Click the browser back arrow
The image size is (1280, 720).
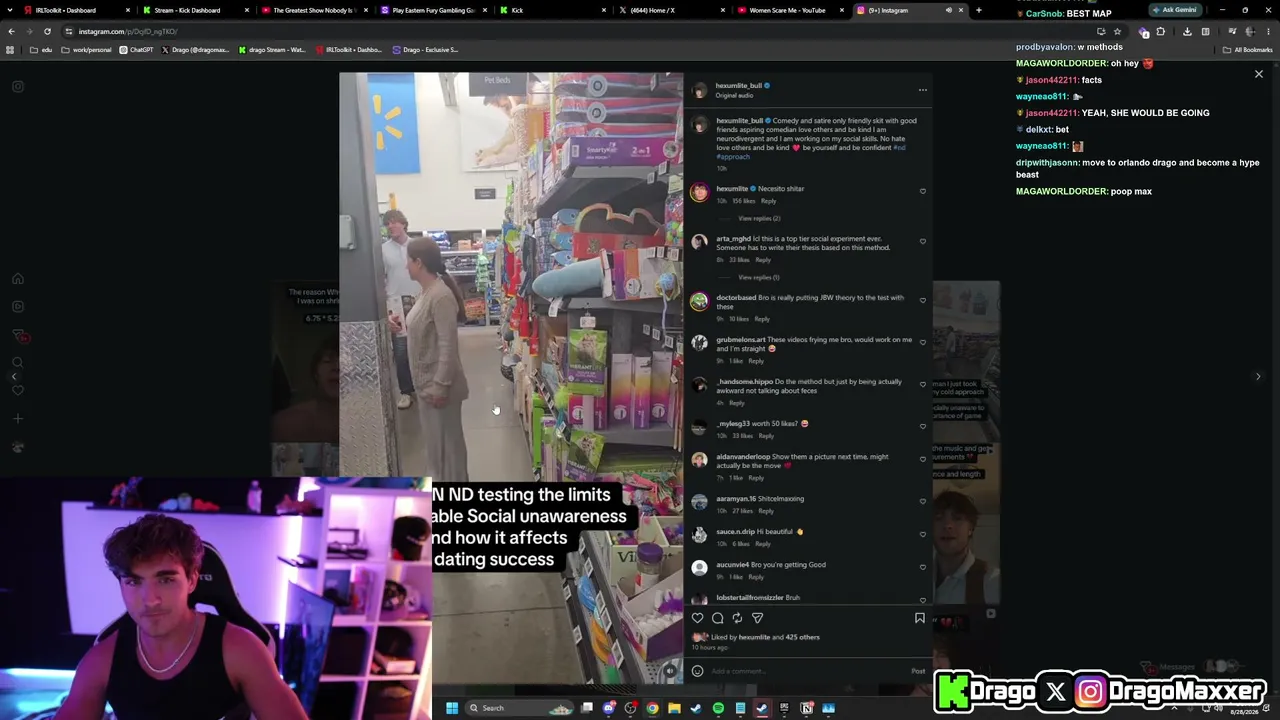click(12, 31)
